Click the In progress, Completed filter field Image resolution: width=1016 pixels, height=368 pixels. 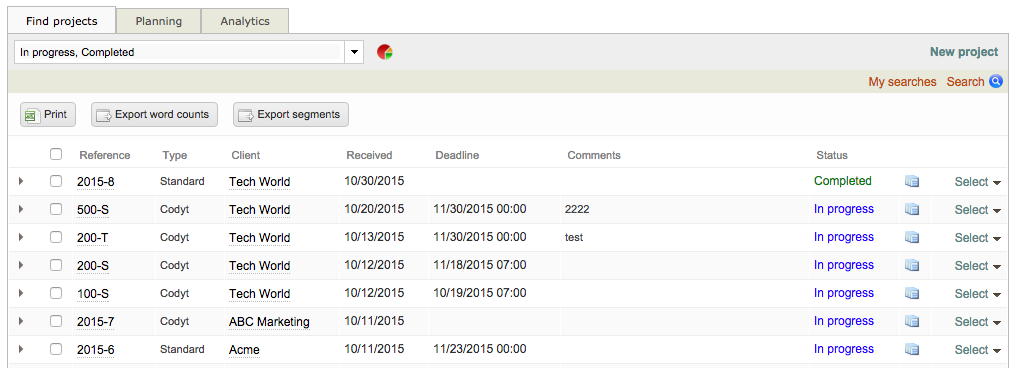click(x=179, y=52)
